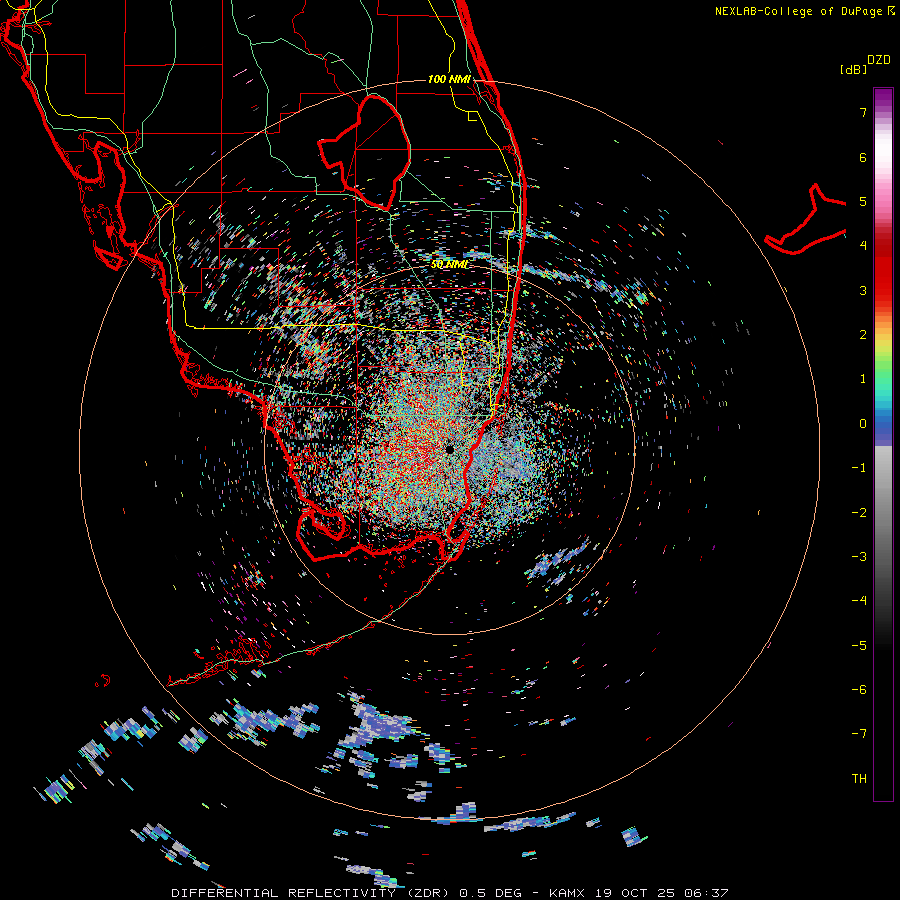
Task: Click the scale label -7
Action: (859, 734)
